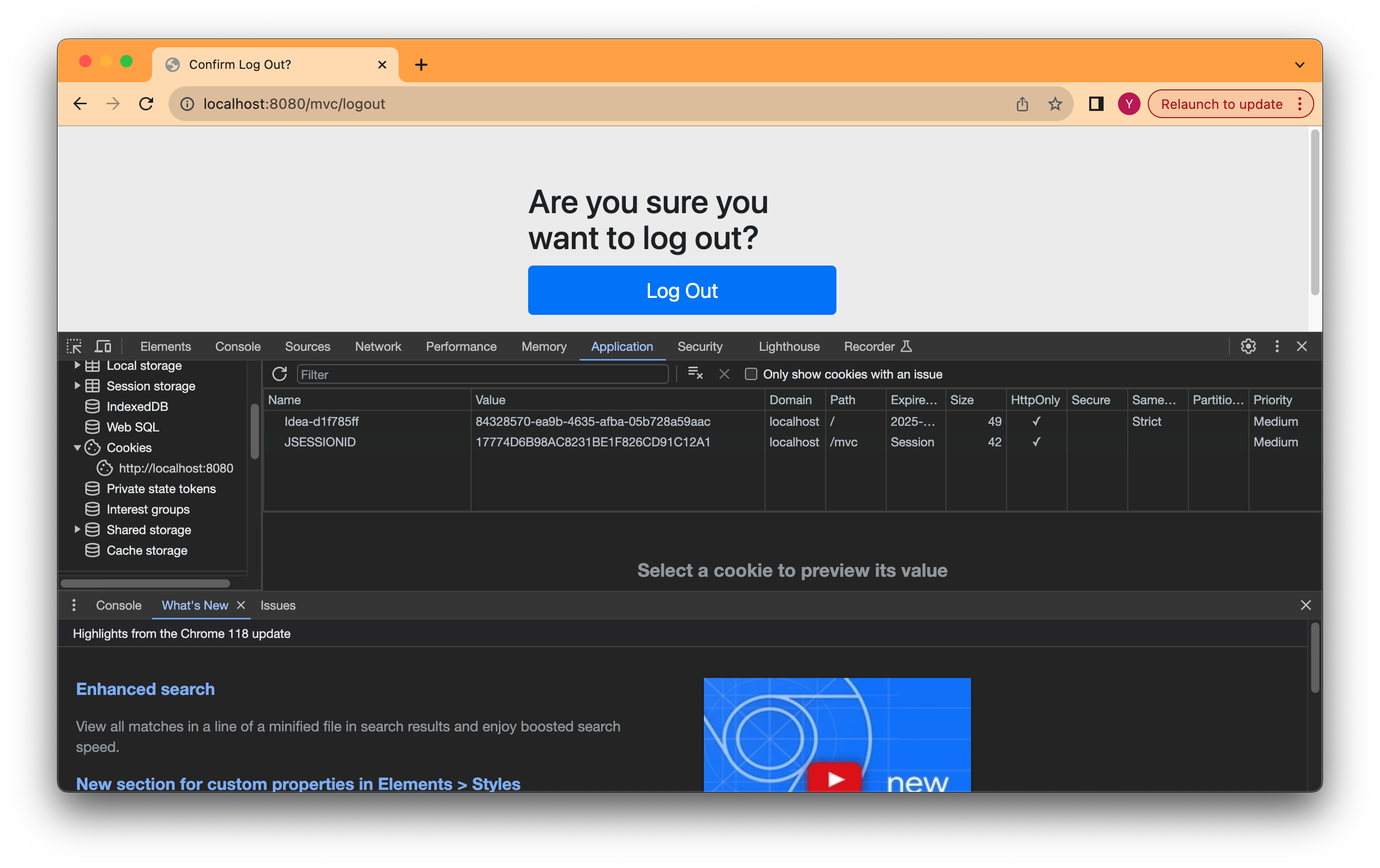Enable Only show cookies with an issue

pyautogui.click(x=751, y=374)
